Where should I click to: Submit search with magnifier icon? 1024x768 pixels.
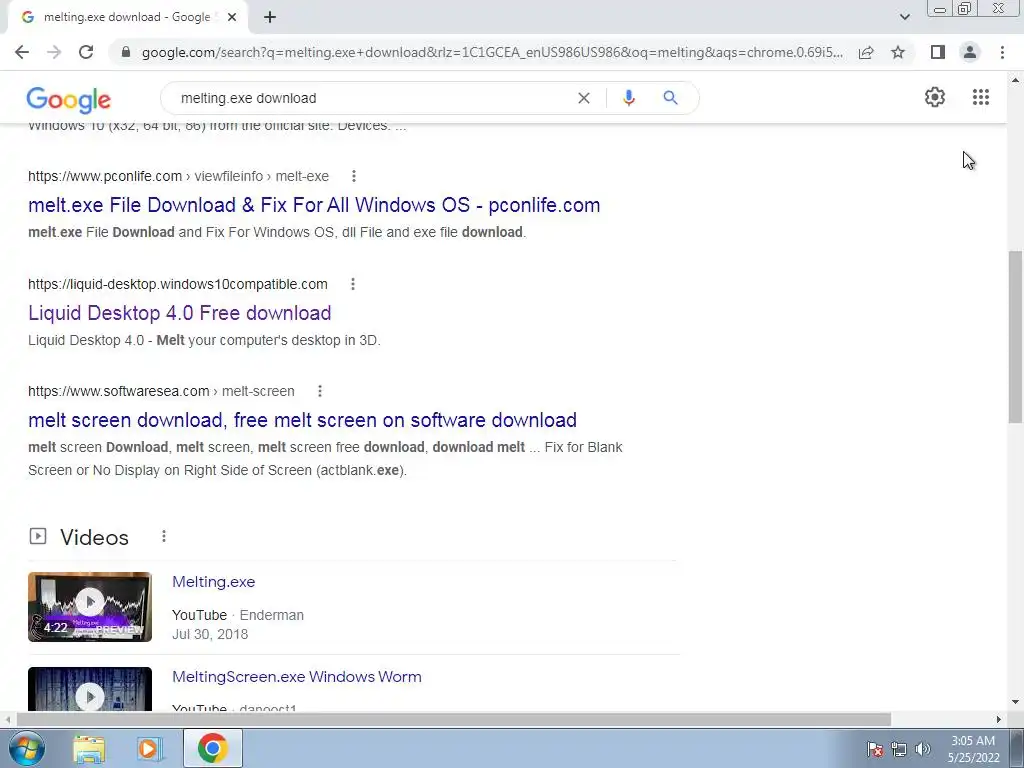coord(670,98)
